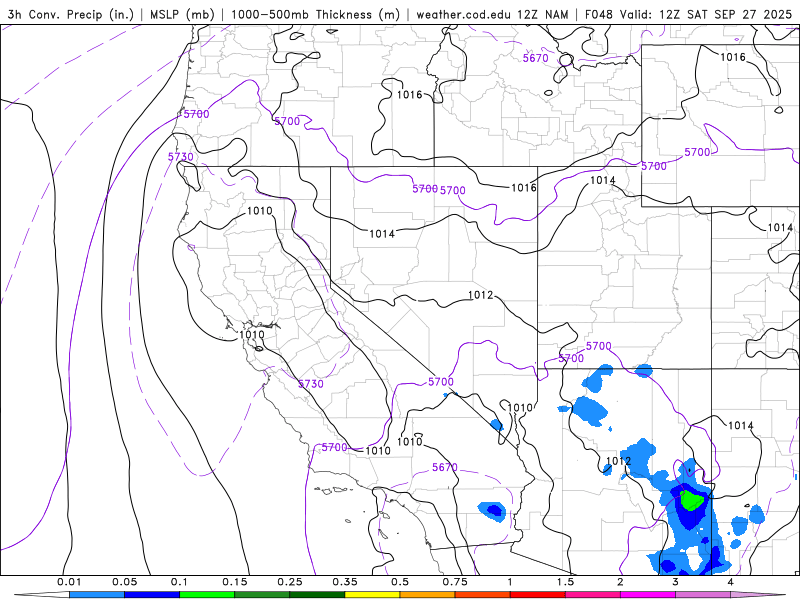Viewport: 800px width, 600px height.
Task: Click the '1016' isobar label beneath '1000-500mb Thickness' header
Action: pyautogui.click(x=409, y=94)
